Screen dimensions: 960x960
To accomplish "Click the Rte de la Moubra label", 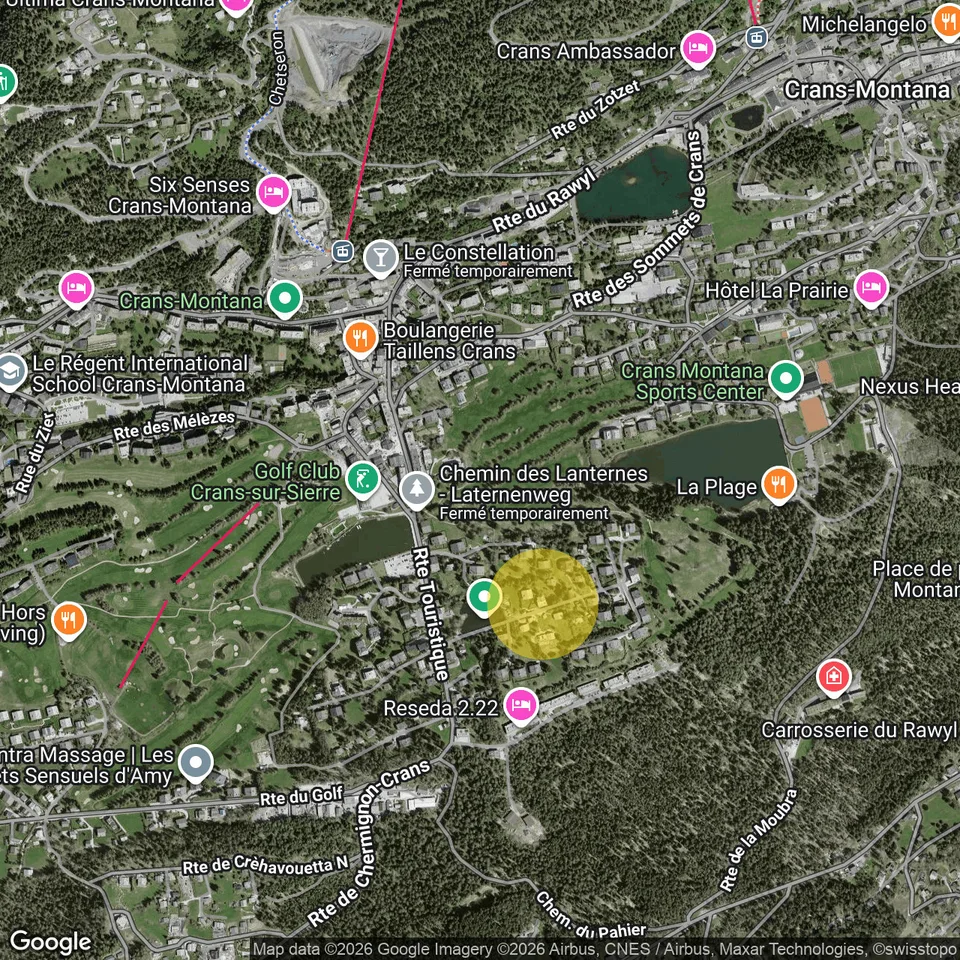I will pos(759,840).
